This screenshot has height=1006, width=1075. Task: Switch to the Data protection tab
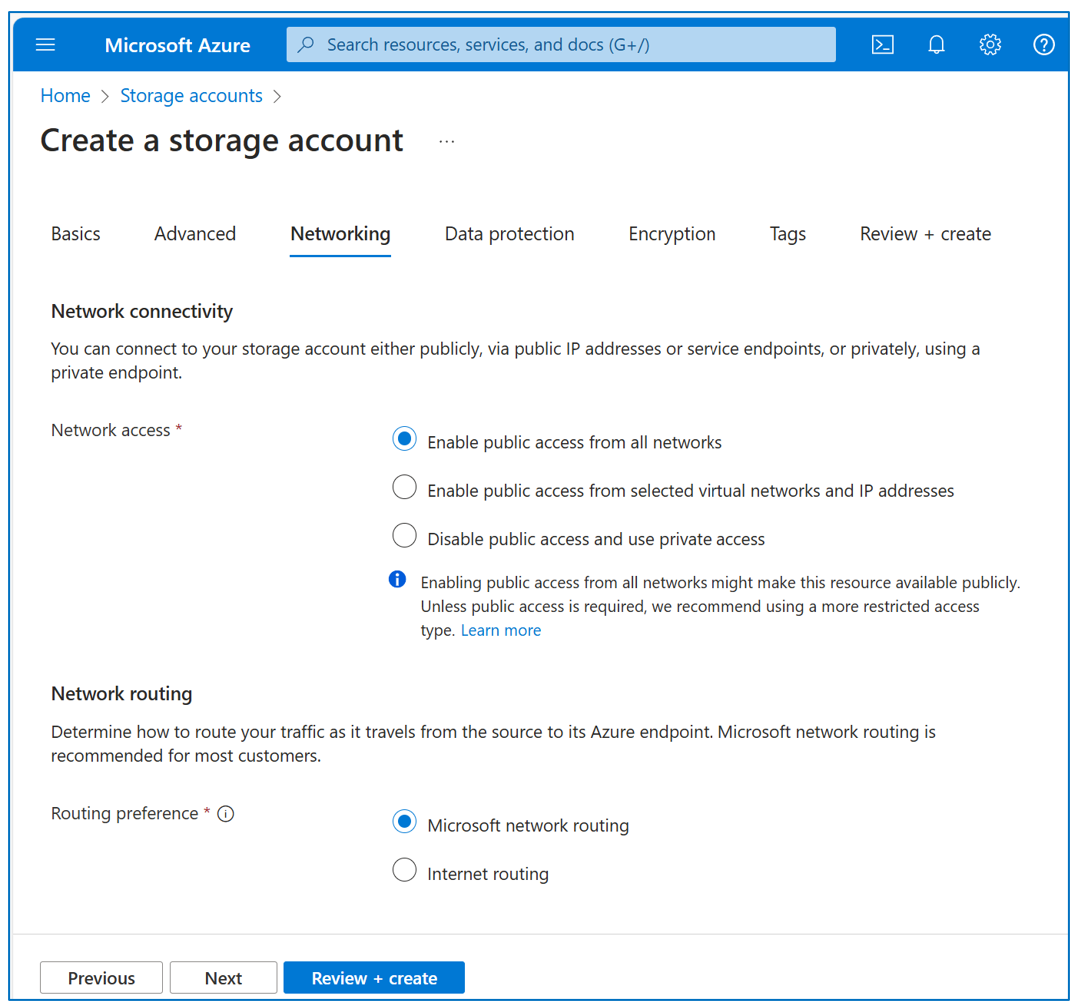(x=509, y=234)
